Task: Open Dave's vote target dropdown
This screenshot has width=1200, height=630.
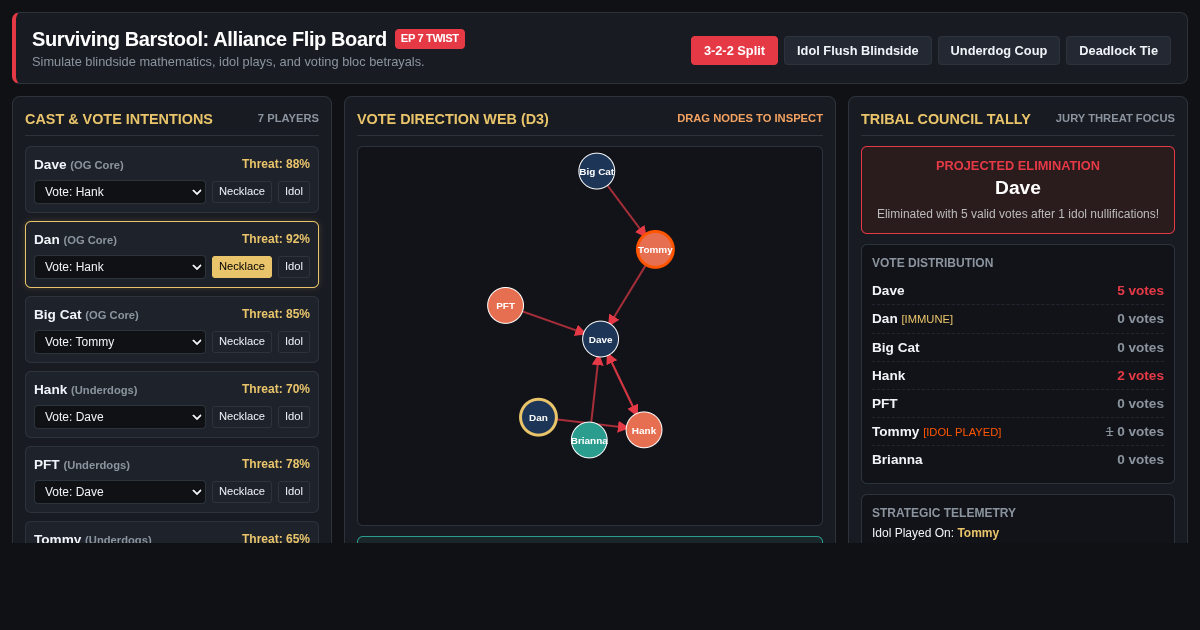Action: 120,192
